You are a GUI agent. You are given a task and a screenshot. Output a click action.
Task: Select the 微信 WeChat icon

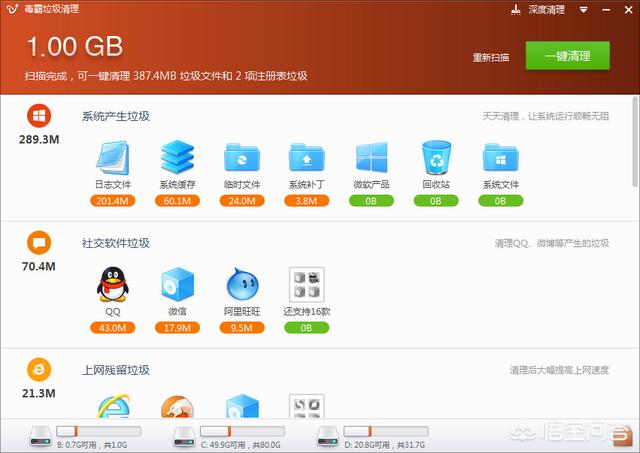[177, 284]
